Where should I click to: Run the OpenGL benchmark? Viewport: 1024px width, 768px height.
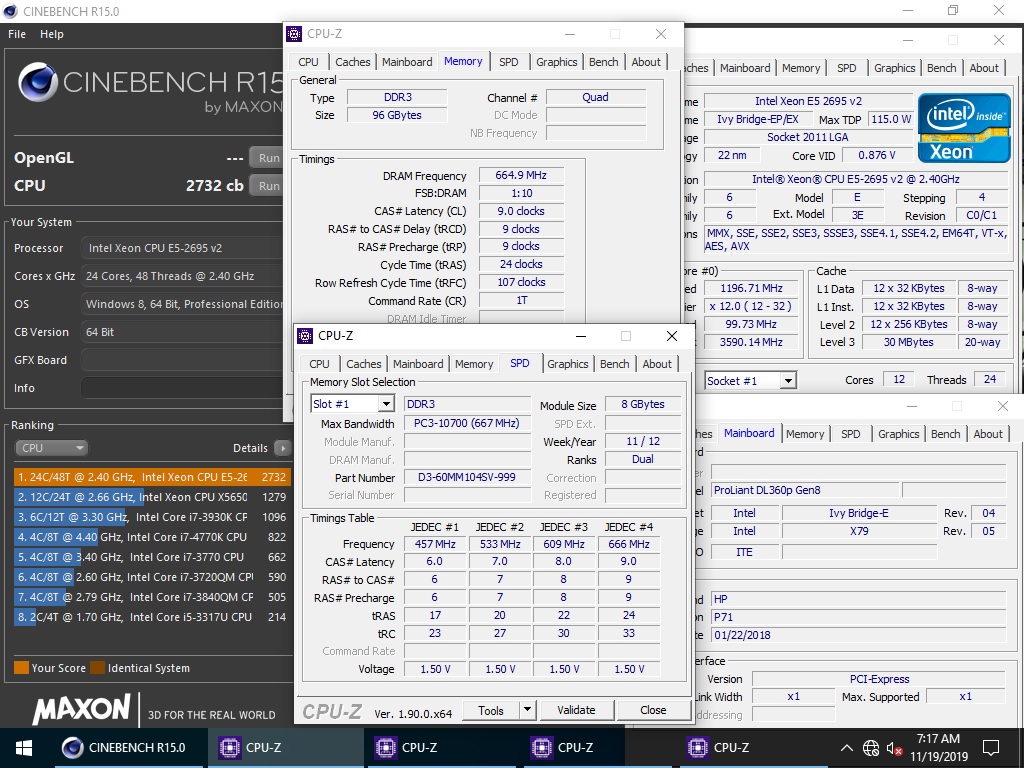(268, 158)
